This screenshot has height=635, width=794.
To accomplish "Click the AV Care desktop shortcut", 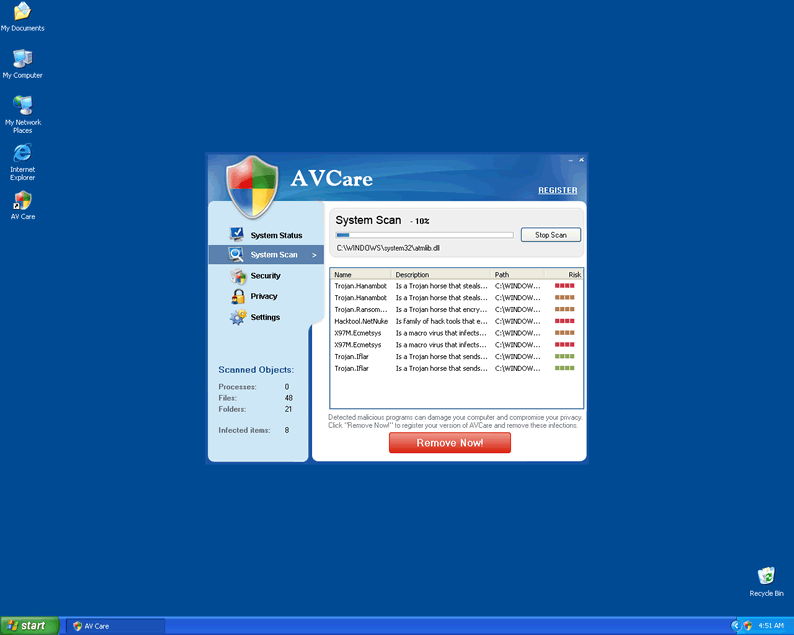I will coord(22,200).
